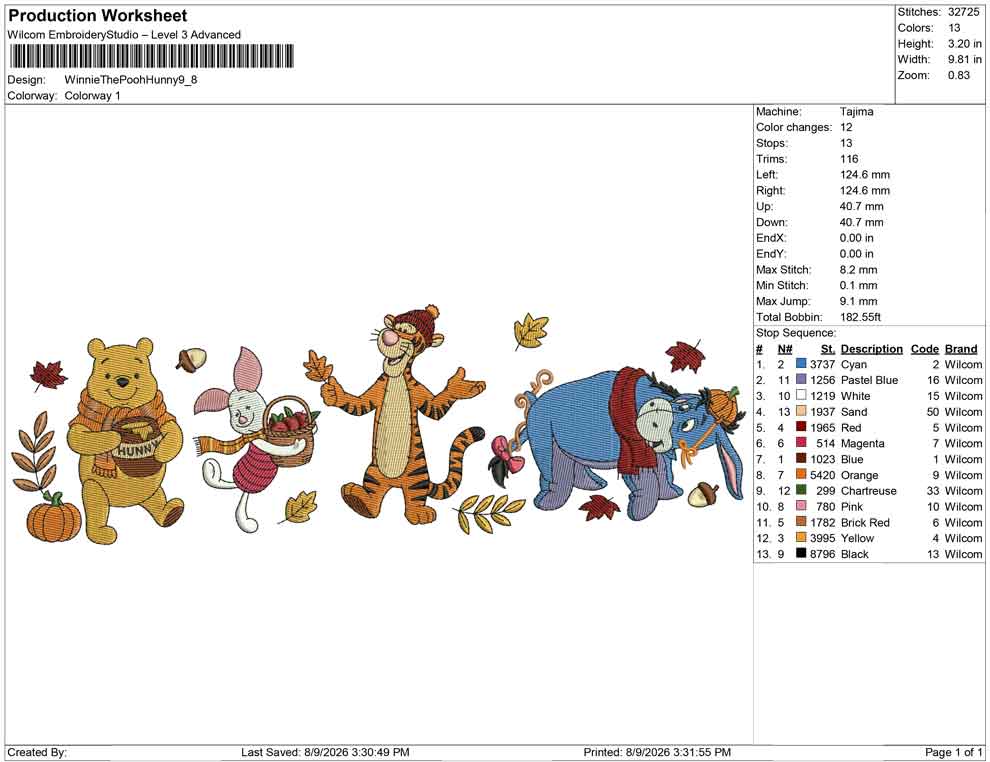Click the Color changes value '12'
Viewport: 990px width, 762px height.
coord(846,128)
